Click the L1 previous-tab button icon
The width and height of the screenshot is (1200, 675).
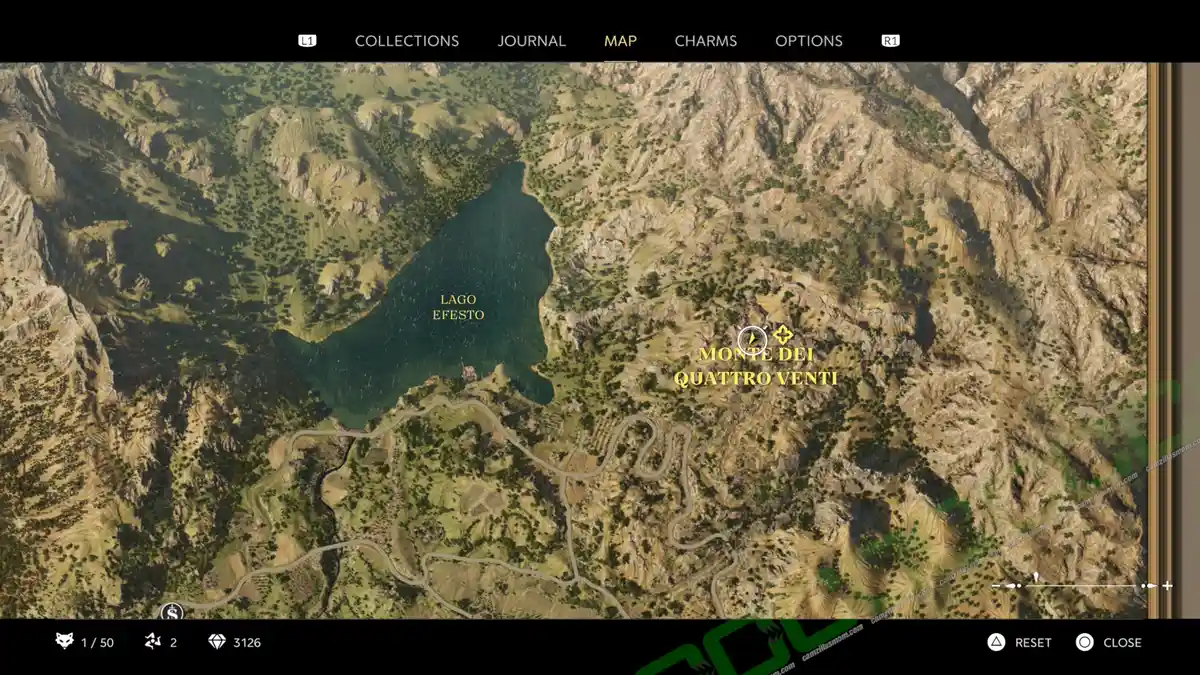(x=307, y=41)
